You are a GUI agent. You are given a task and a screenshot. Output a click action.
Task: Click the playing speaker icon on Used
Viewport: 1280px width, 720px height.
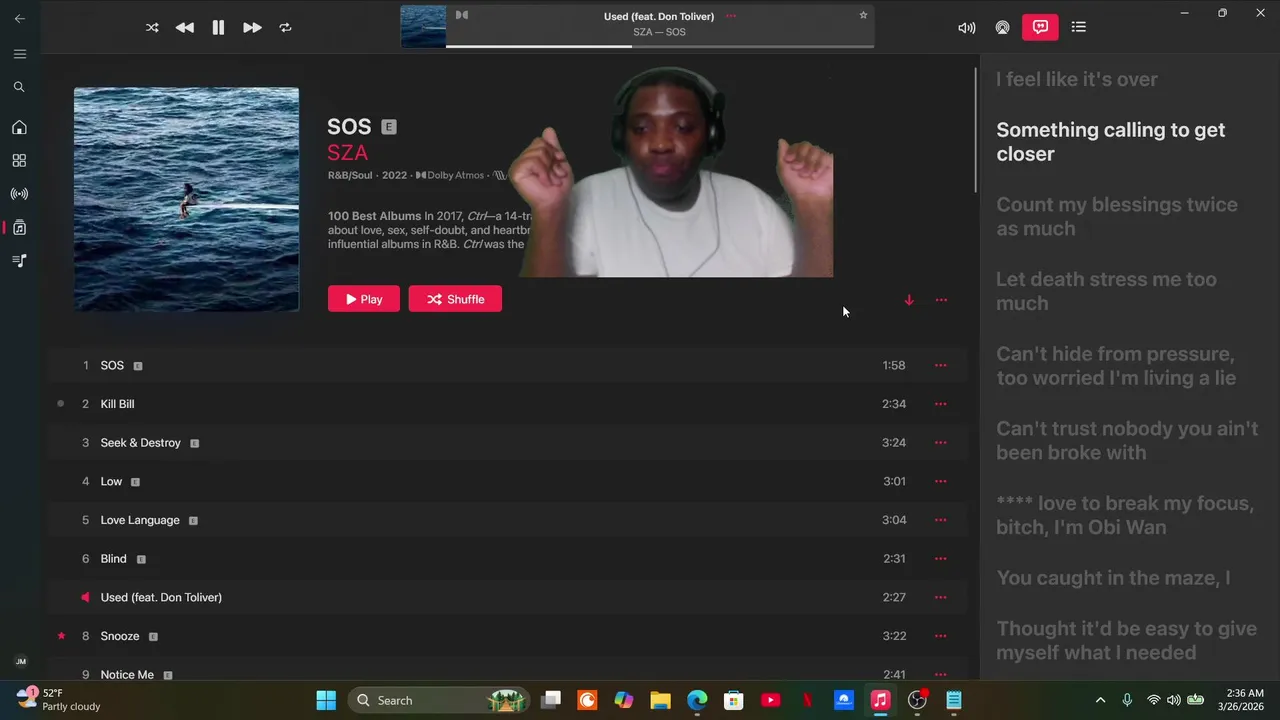[x=85, y=597]
